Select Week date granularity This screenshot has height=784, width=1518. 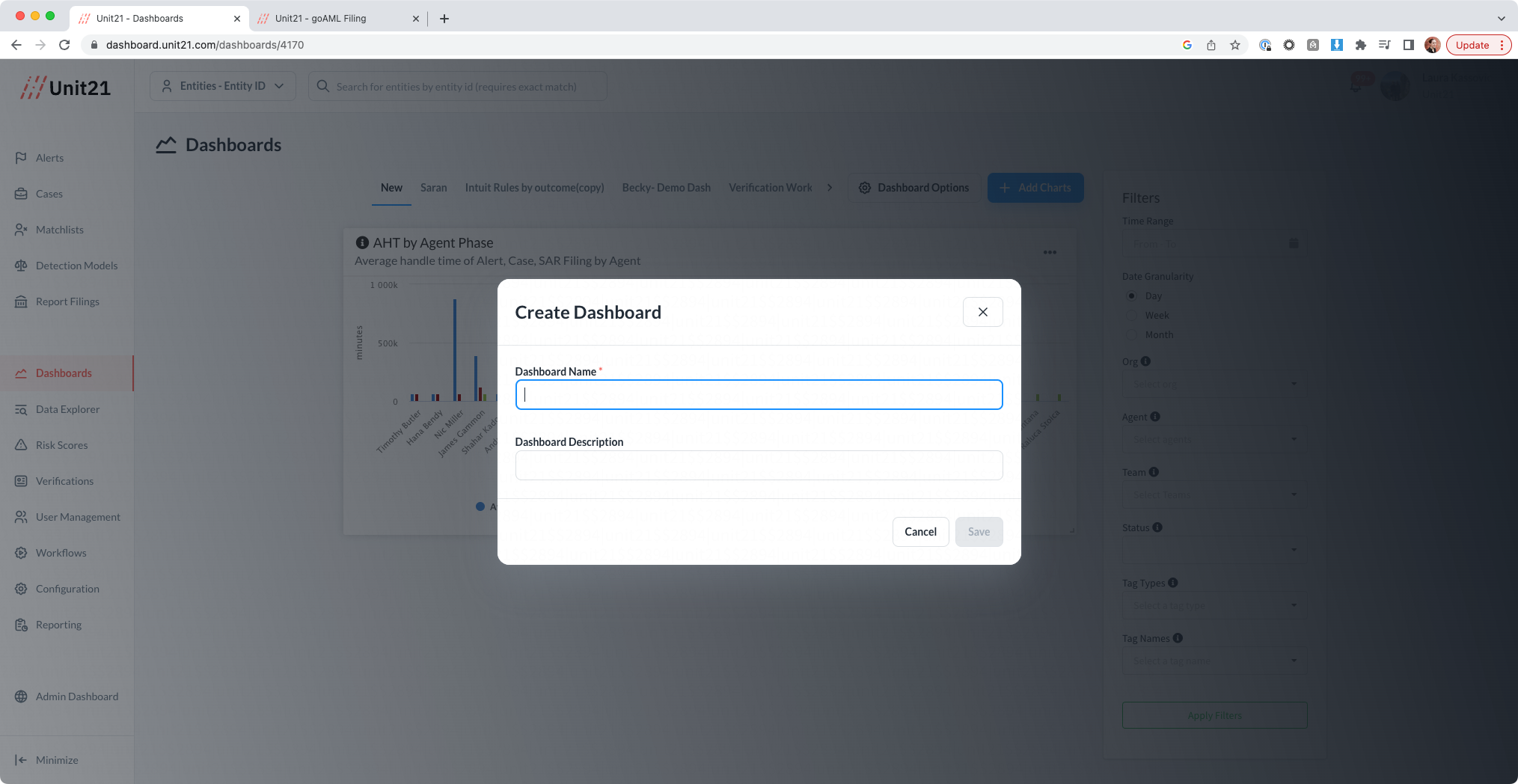point(1131,315)
